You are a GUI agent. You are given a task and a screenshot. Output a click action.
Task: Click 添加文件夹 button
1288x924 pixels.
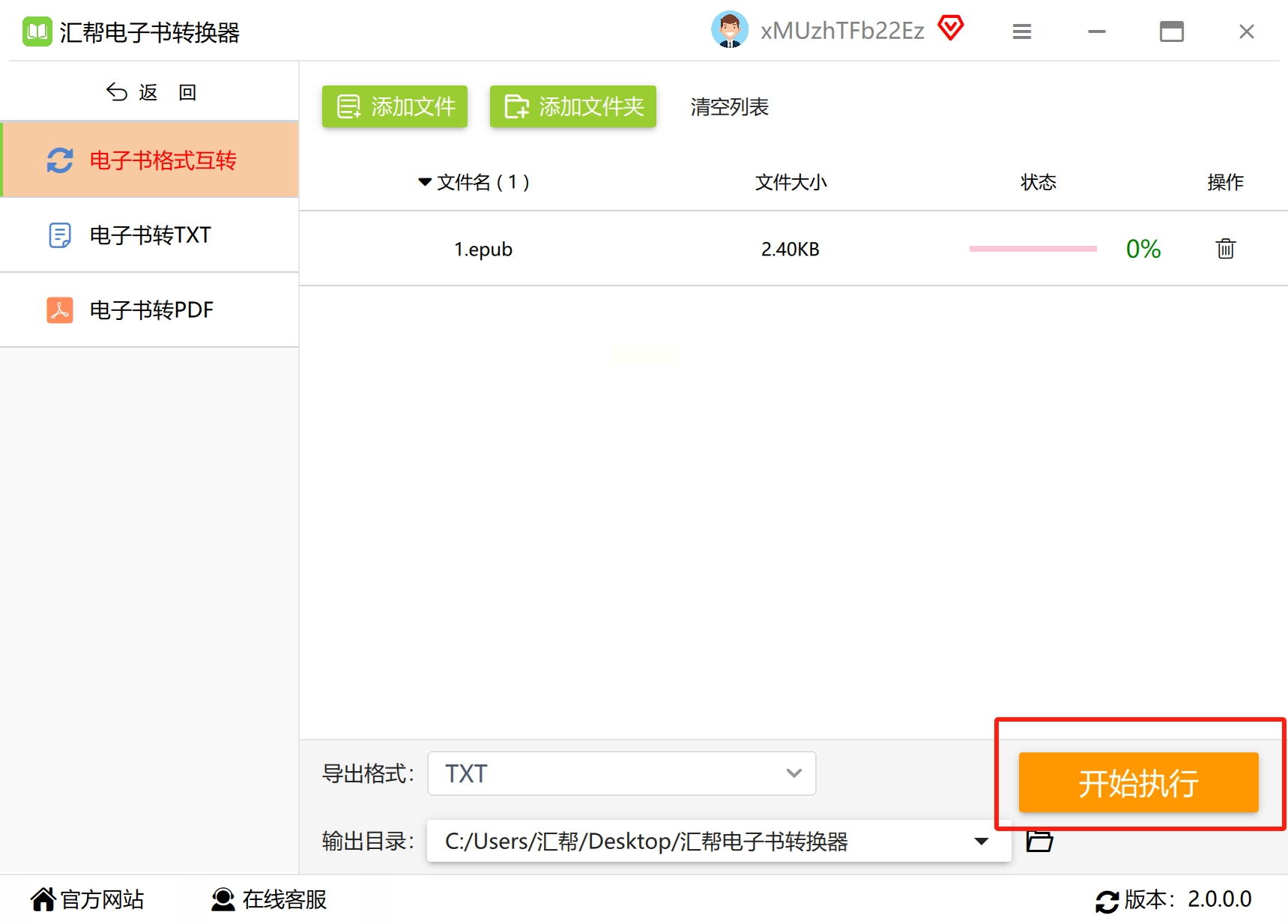click(x=573, y=106)
